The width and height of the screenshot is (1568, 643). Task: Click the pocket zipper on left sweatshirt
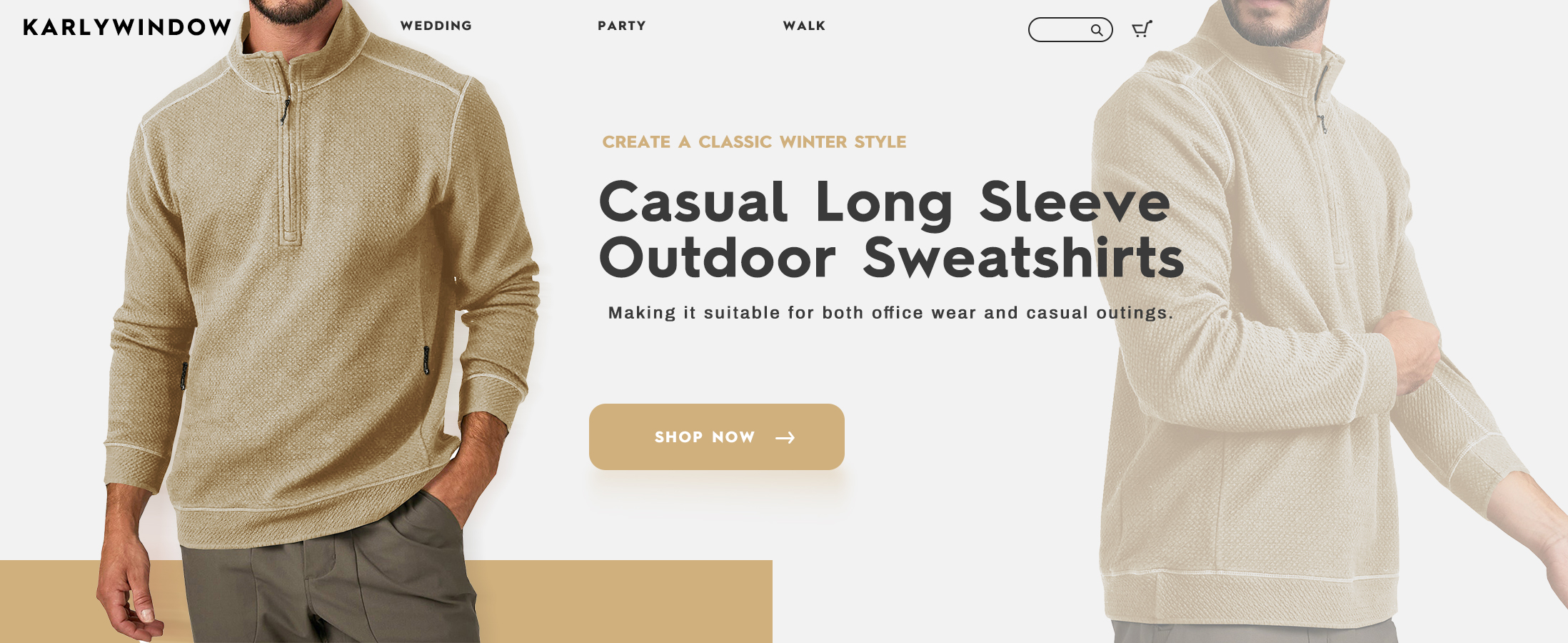(426, 359)
